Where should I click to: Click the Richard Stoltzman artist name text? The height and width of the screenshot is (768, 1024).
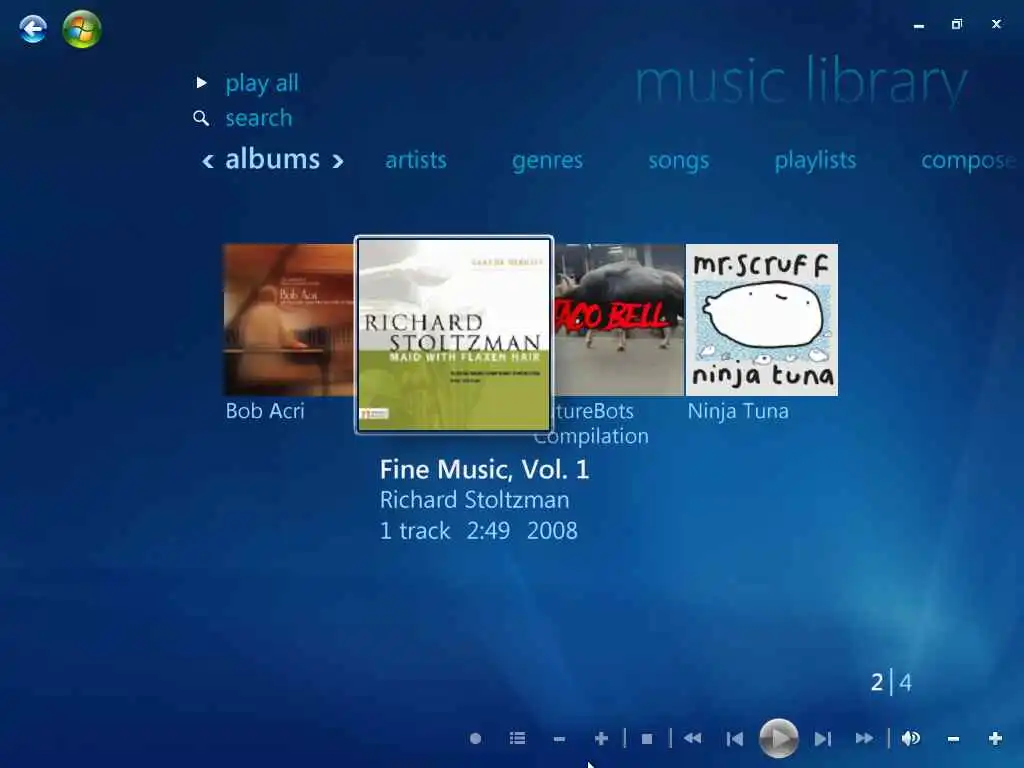click(x=474, y=500)
